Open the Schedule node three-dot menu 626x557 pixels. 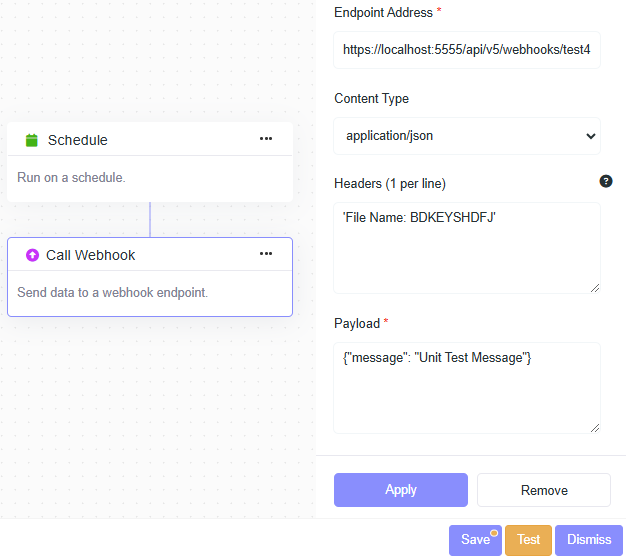266,139
